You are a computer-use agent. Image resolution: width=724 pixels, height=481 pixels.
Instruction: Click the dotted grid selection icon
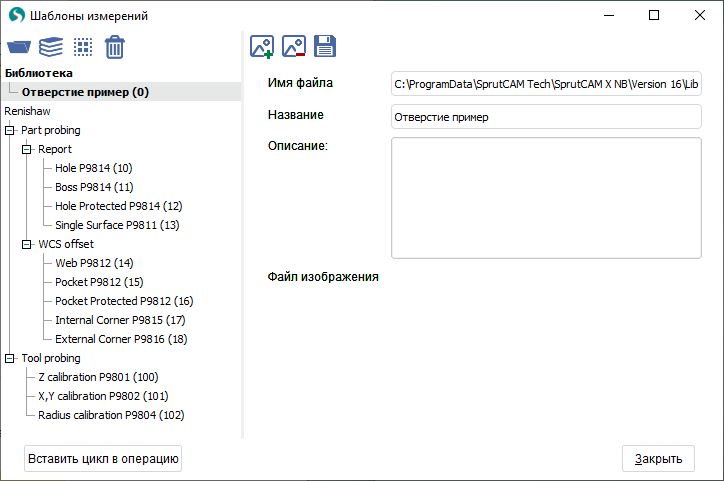click(x=83, y=47)
